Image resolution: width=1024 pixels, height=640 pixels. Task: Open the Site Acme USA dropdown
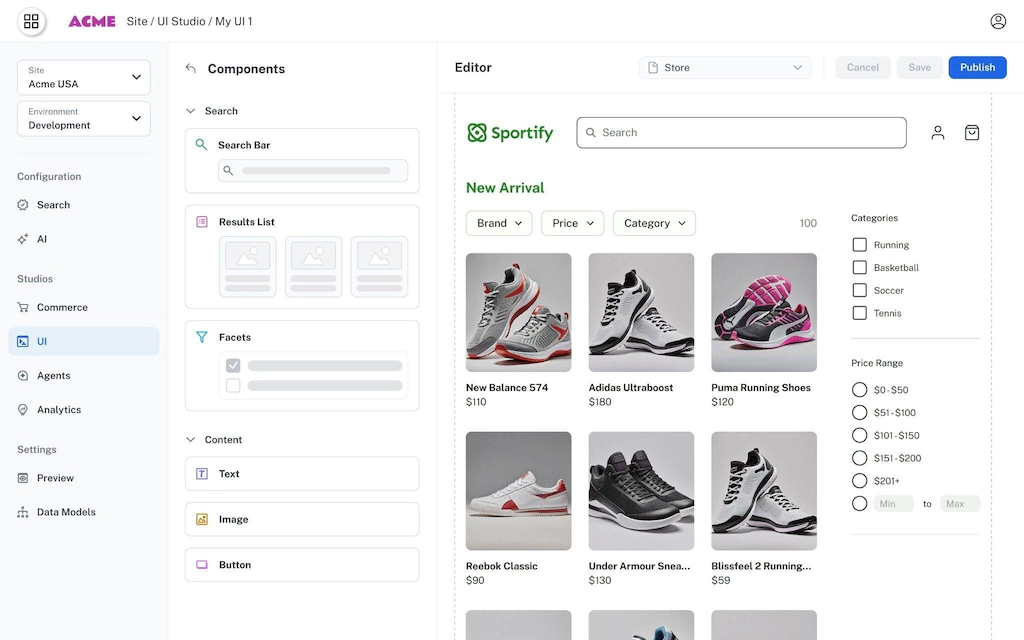click(x=84, y=77)
